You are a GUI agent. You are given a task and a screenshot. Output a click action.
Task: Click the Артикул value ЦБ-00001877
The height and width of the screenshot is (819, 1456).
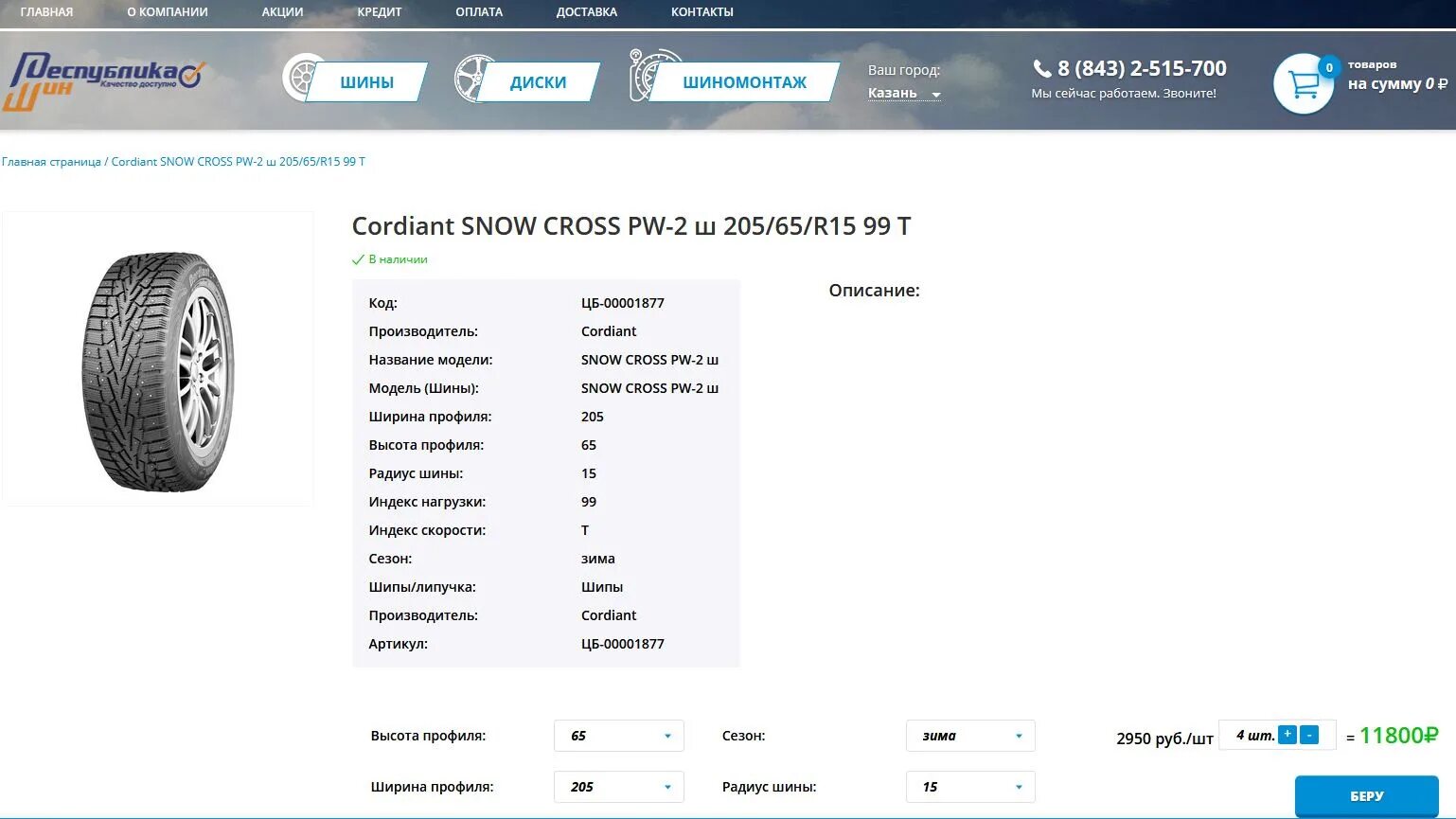(623, 644)
